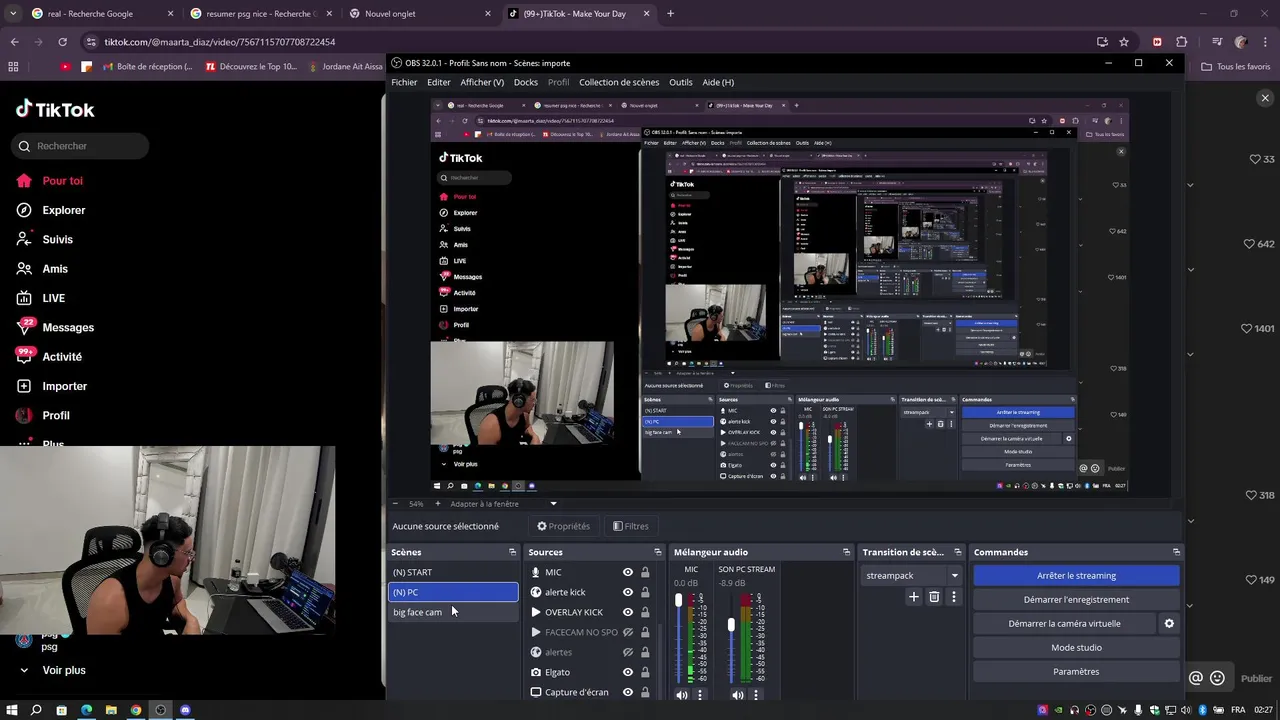
Task: Open File Explorer from taskbar
Action: click(111, 710)
